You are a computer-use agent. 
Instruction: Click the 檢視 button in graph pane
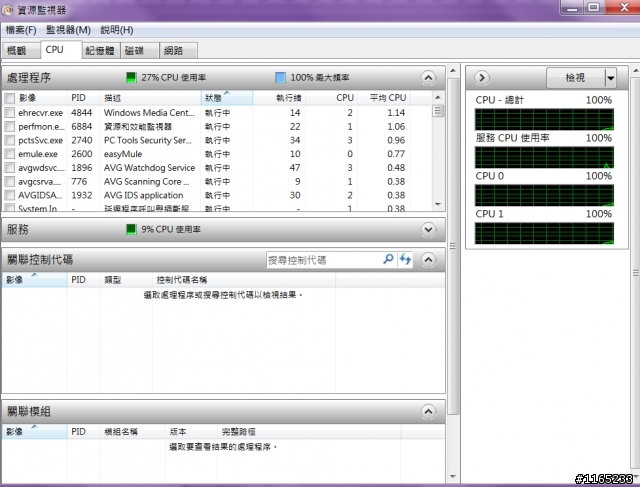575,78
